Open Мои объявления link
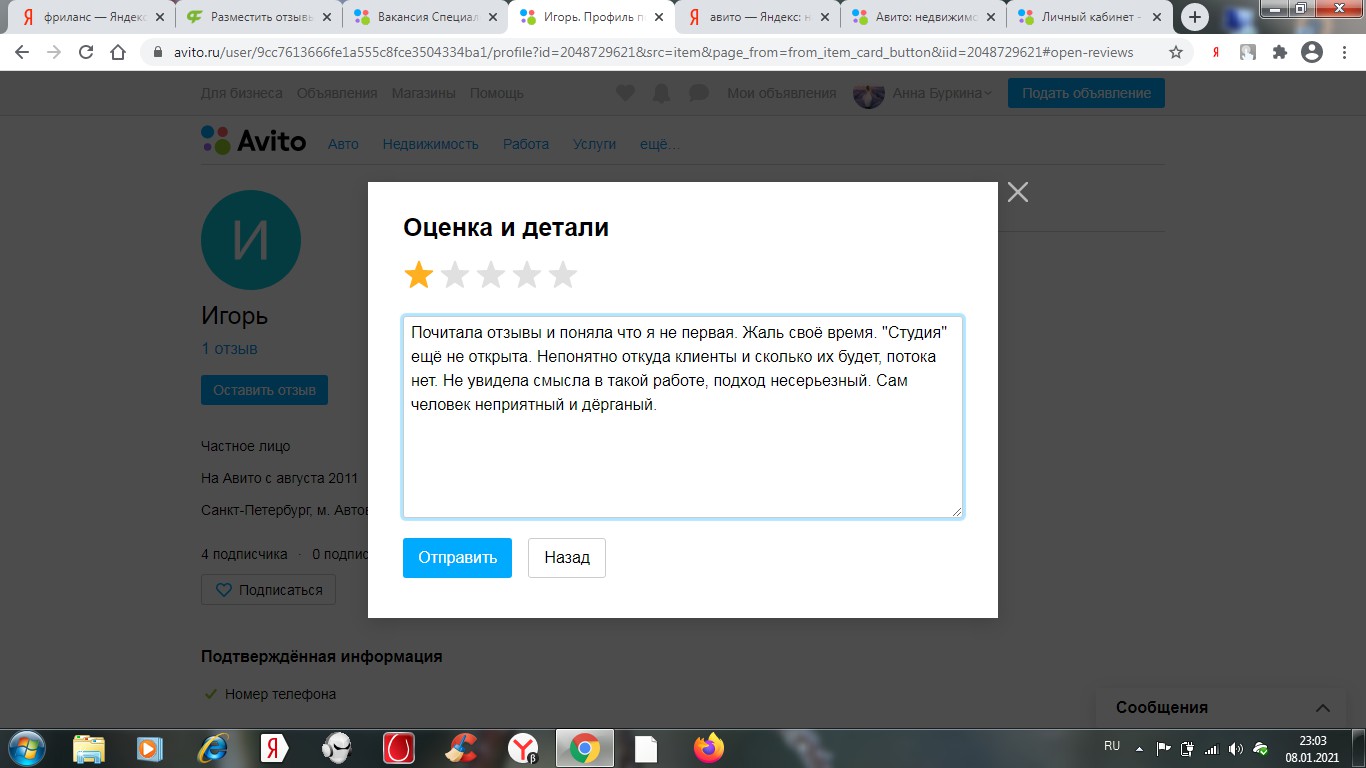 [x=782, y=93]
